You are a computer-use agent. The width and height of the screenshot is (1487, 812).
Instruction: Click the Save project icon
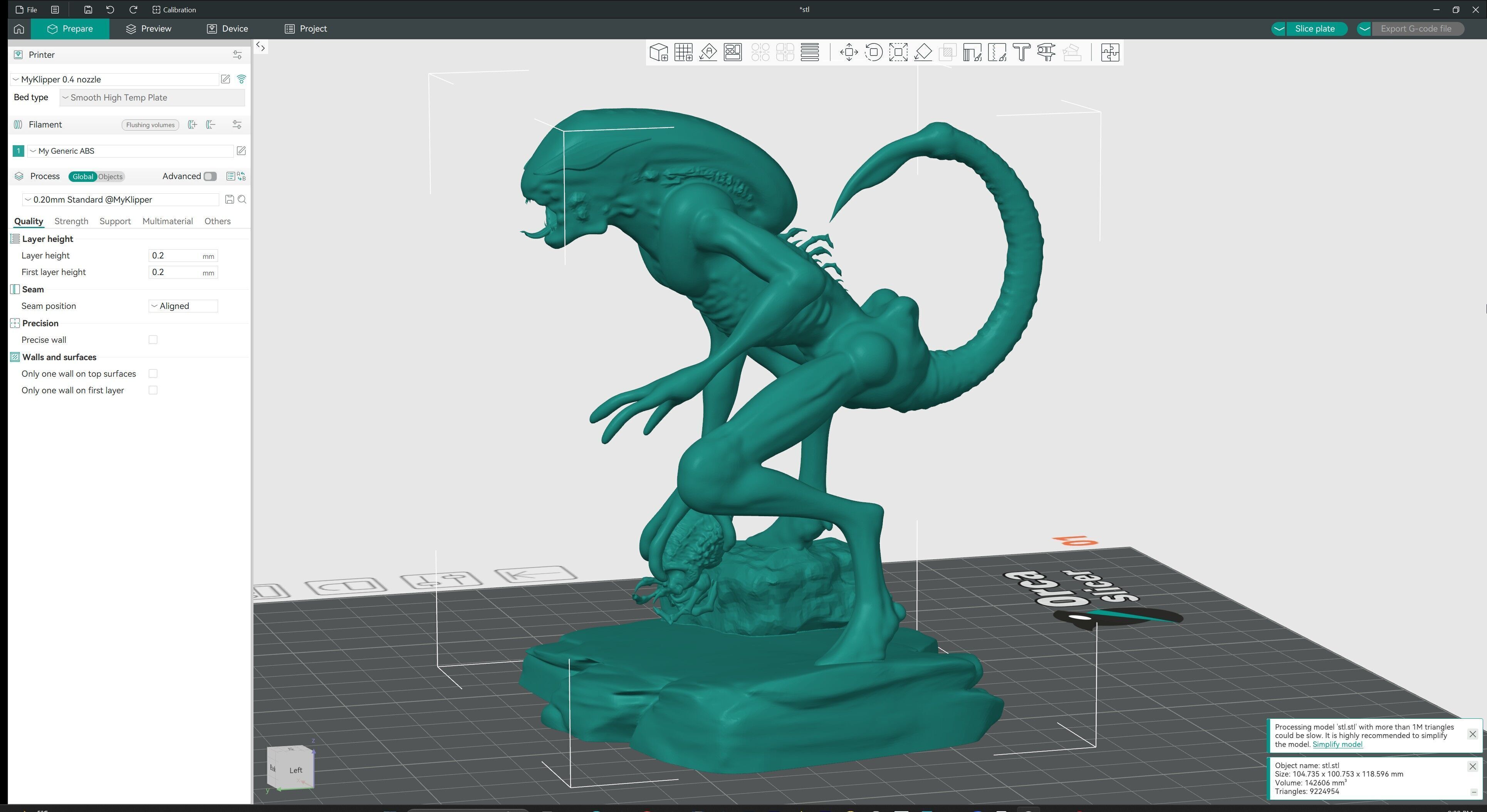[x=88, y=10]
